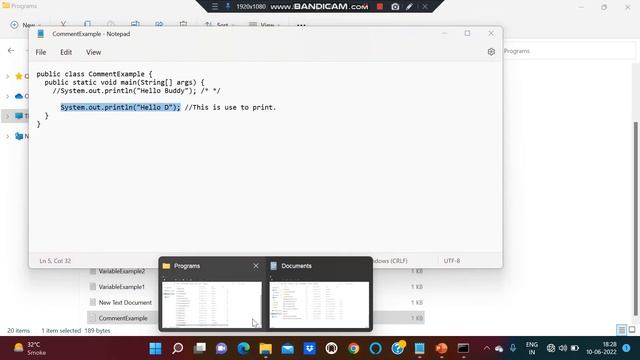Screen dimensions: 640x360
Task: Open File Explorer taskbar icon
Action: [x=266, y=348]
